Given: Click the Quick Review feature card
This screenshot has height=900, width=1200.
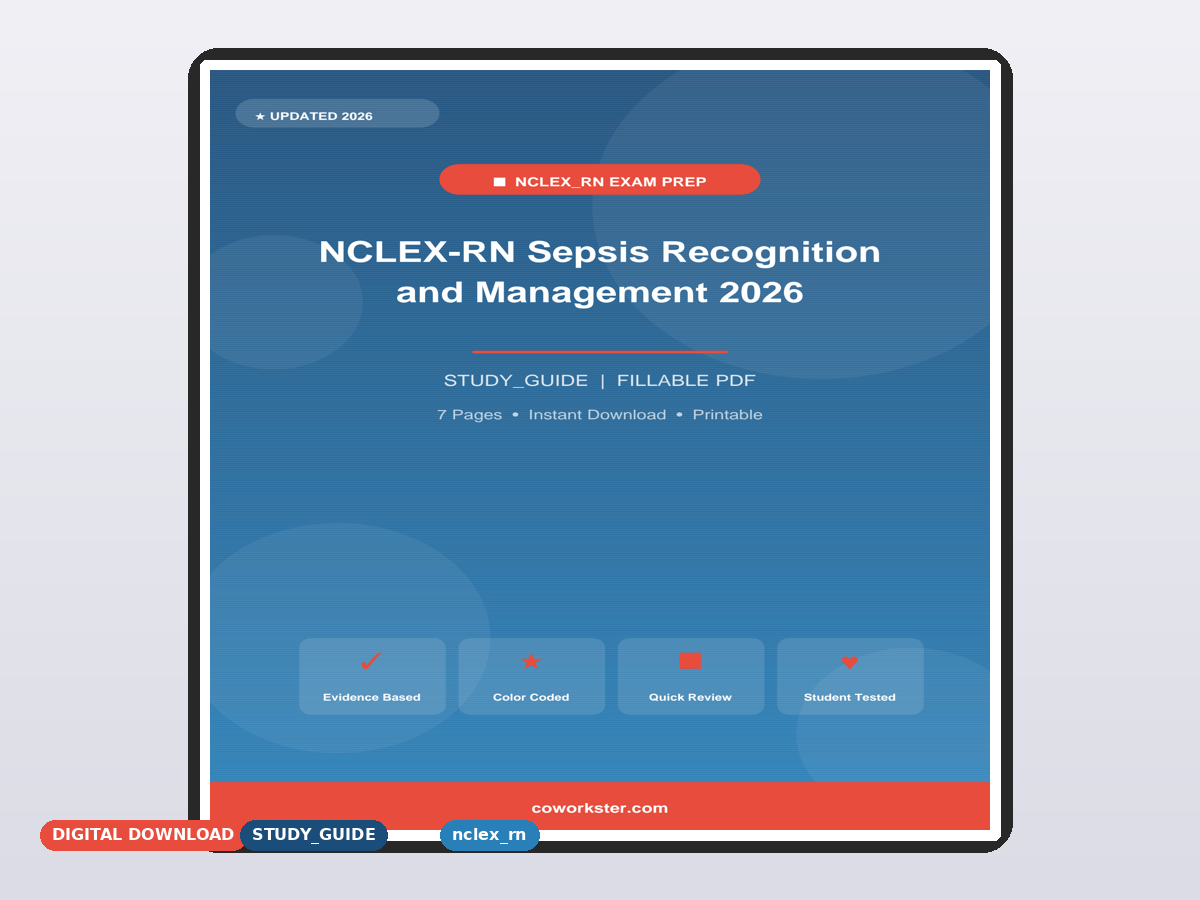Looking at the screenshot, I should point(690,676).
